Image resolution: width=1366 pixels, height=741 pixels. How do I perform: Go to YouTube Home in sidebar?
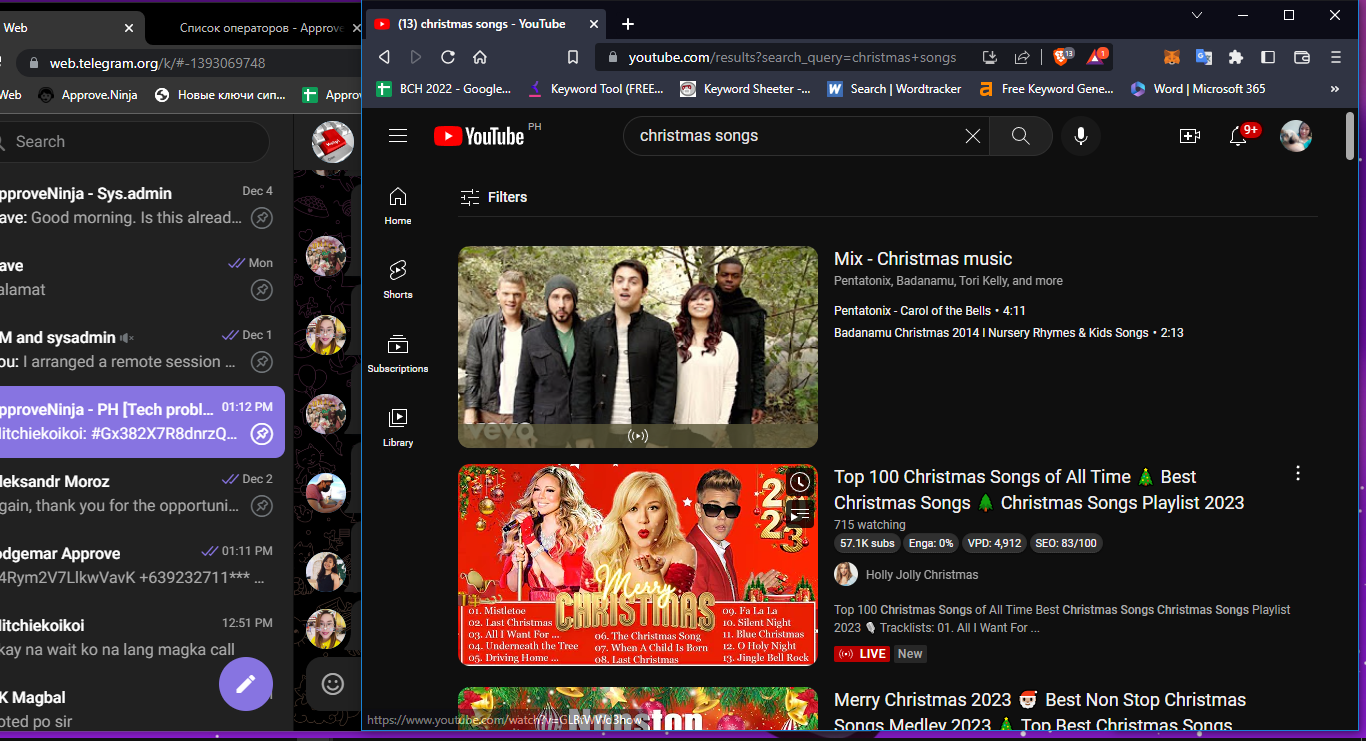(398, 206)
